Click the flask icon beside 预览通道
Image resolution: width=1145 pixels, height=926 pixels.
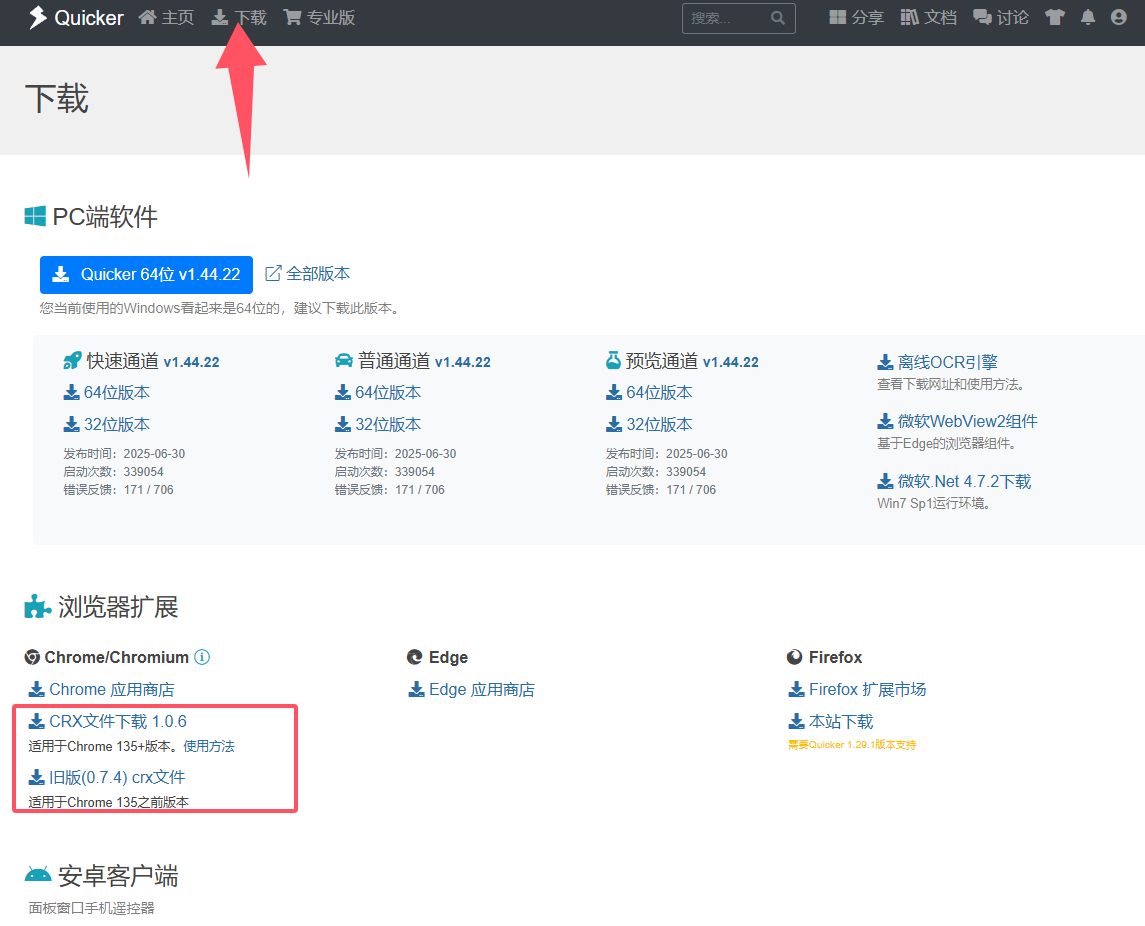tap(614, 360)
